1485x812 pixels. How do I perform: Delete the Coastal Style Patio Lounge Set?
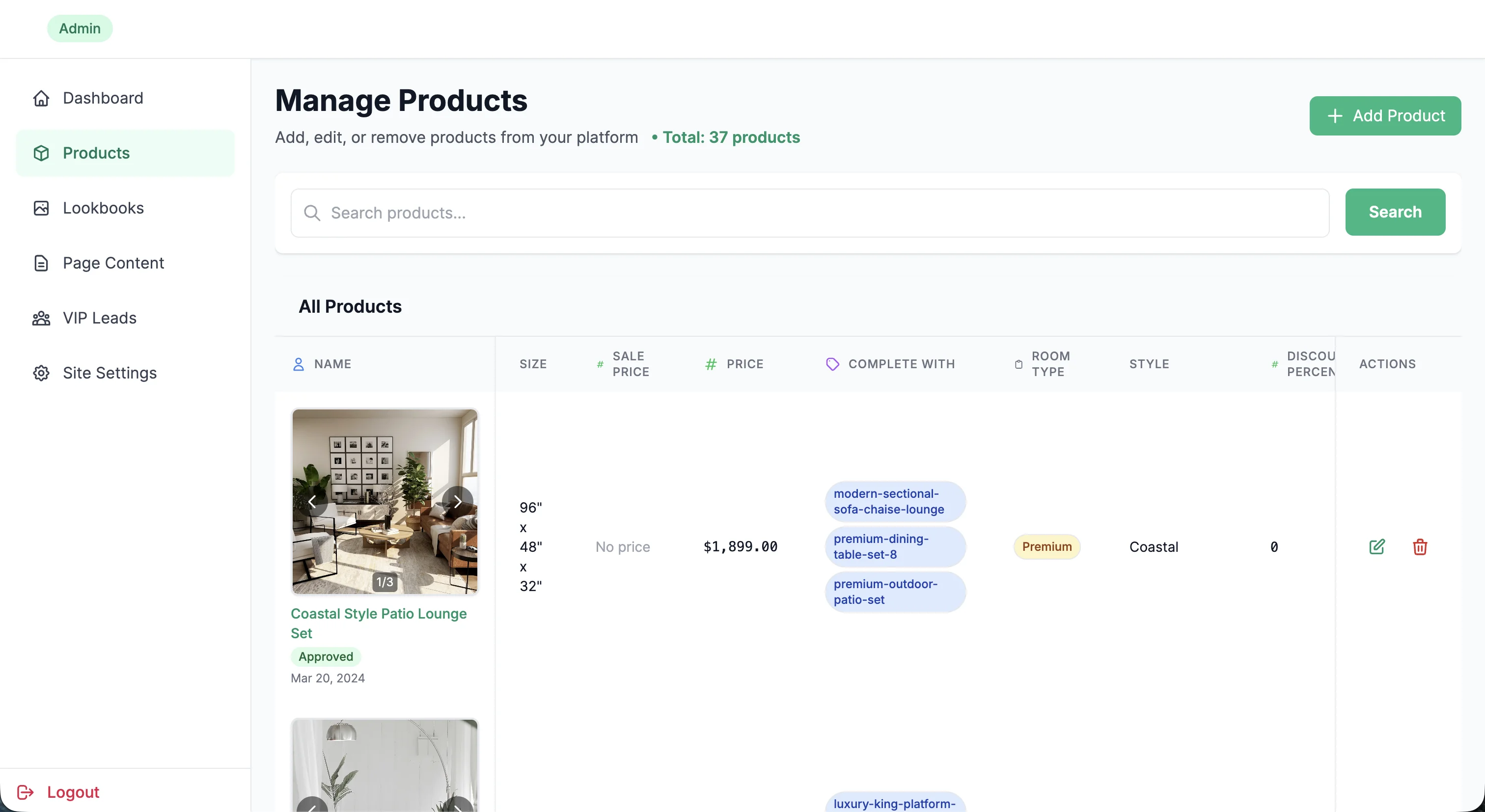(x=1420, y=546)
